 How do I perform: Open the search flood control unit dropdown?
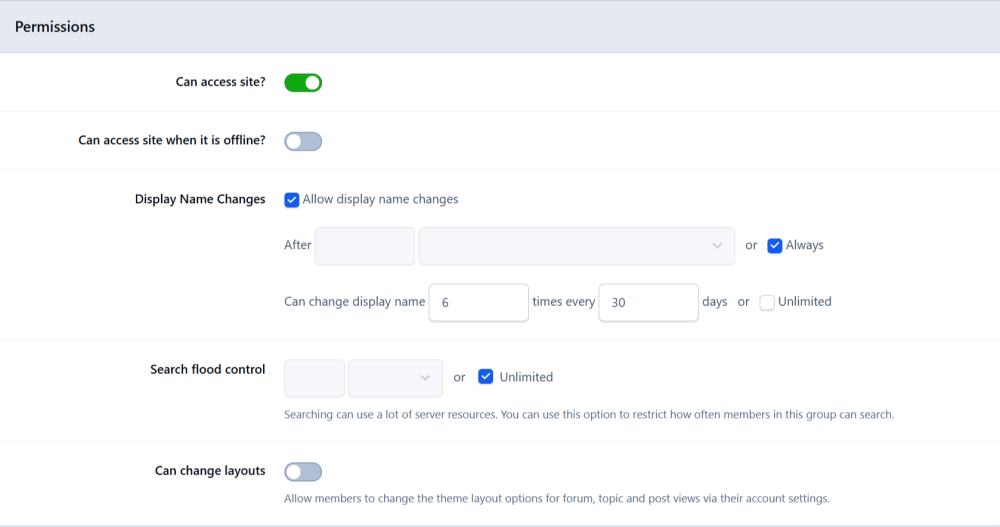(x=395, y=378)
